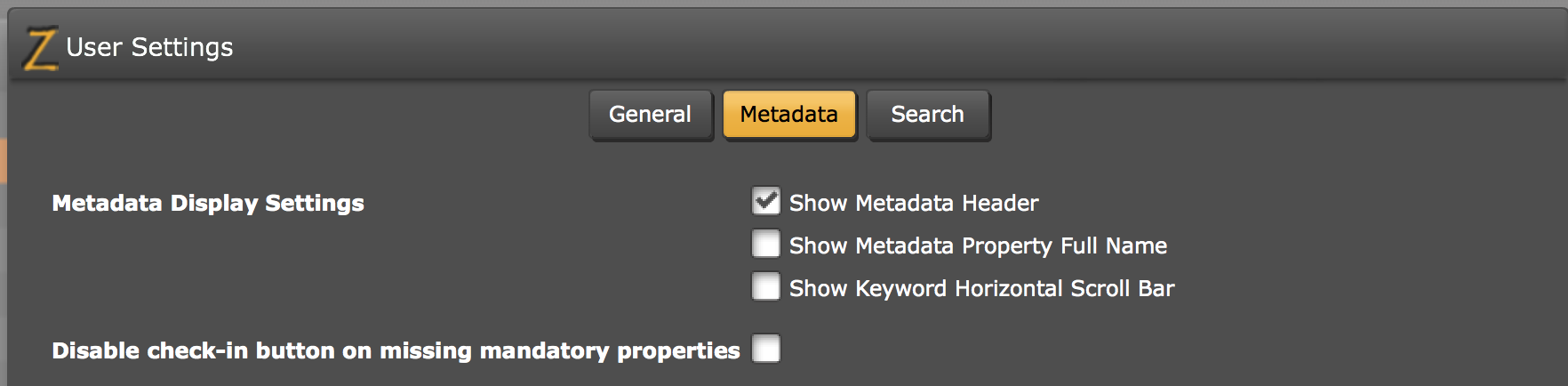Select the Metadata tab

pos(789,115)
